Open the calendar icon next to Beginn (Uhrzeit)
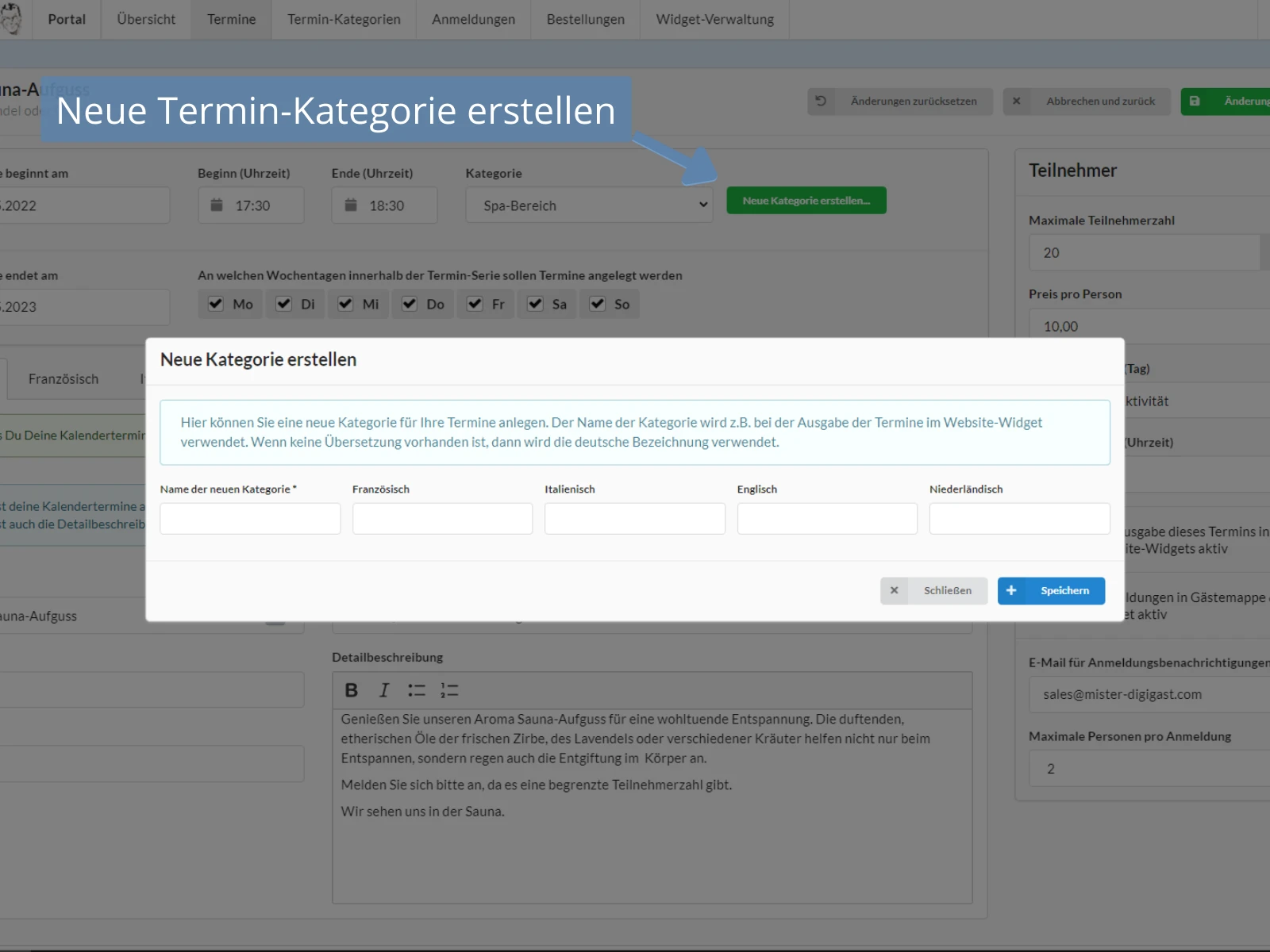1270x952 pixels. 216,205
